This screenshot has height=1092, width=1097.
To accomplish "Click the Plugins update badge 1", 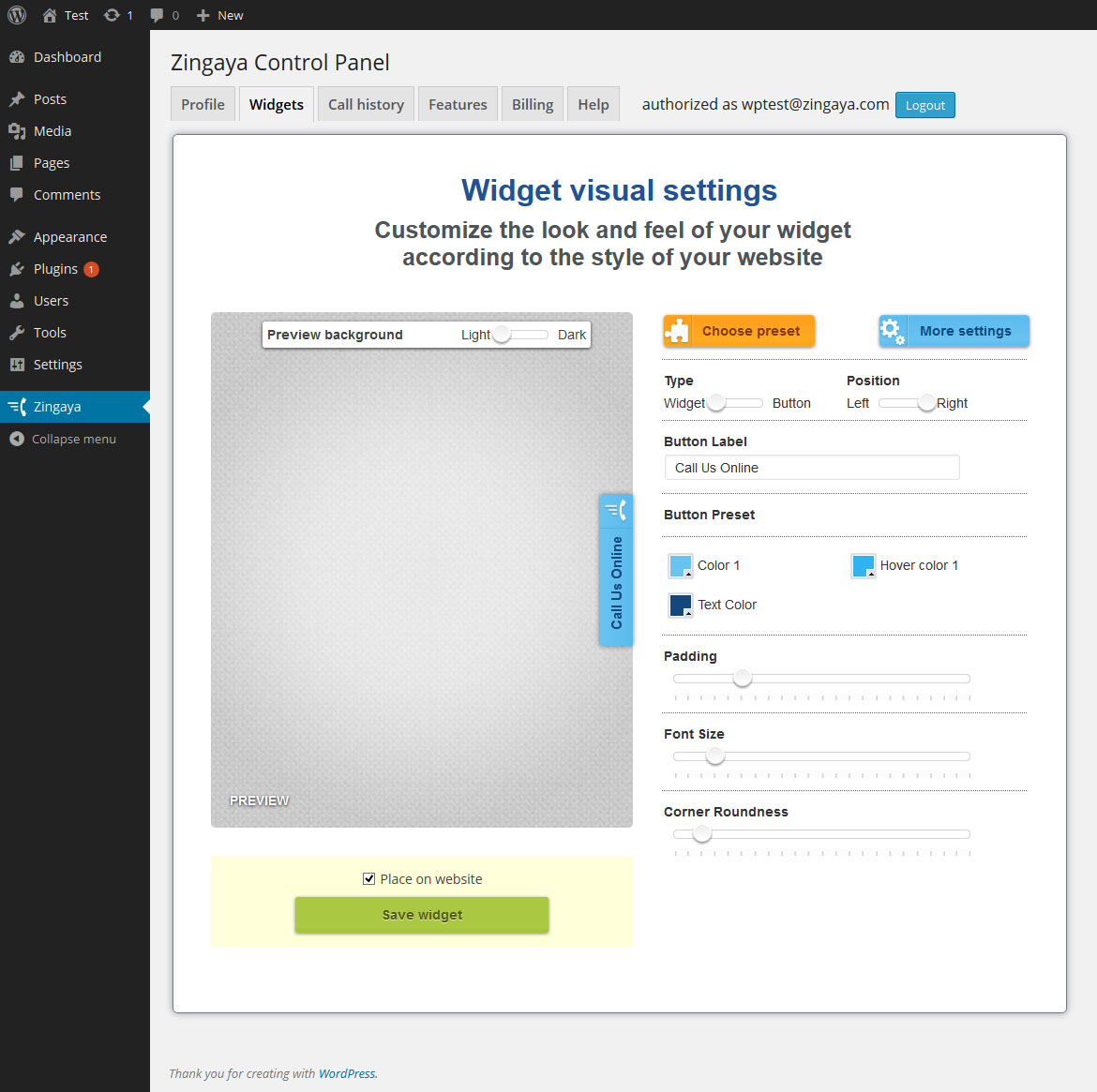I will pyautogui.click(x=91, y=269).
